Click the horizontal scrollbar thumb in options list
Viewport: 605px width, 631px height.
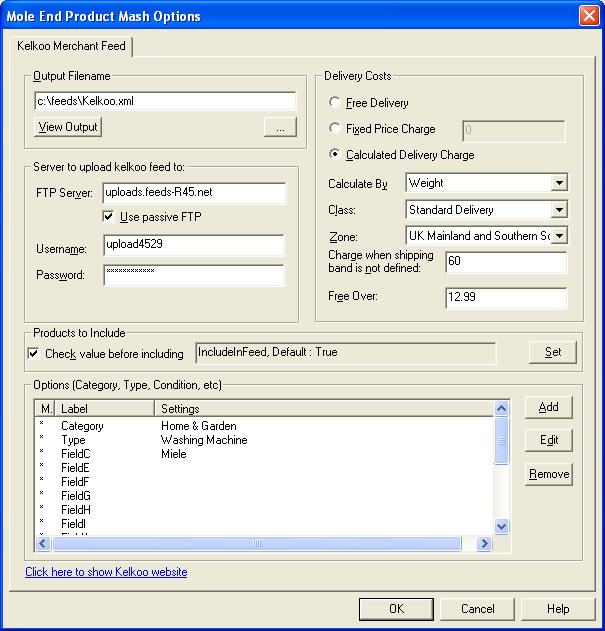point(257,544)
